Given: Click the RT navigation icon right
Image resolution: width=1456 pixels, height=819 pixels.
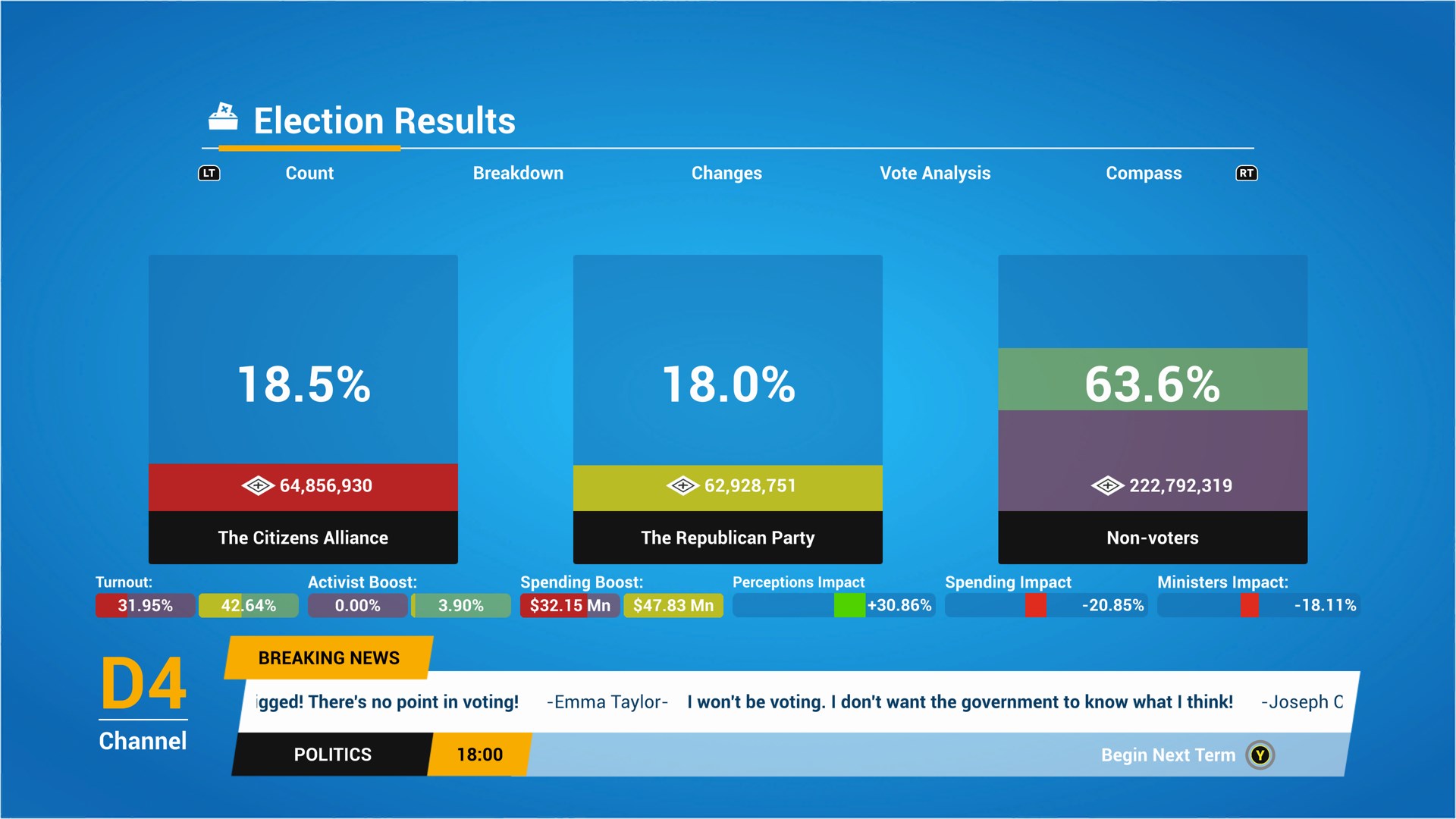Looking at the screenshot, I should click(1249, 172).
